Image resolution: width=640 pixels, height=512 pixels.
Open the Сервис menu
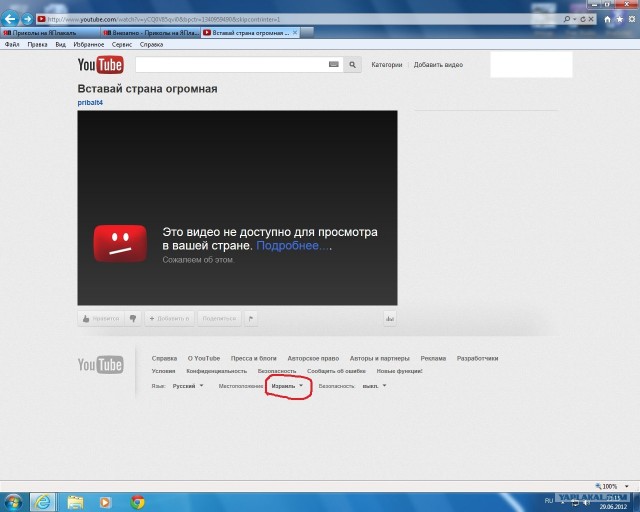122,45
